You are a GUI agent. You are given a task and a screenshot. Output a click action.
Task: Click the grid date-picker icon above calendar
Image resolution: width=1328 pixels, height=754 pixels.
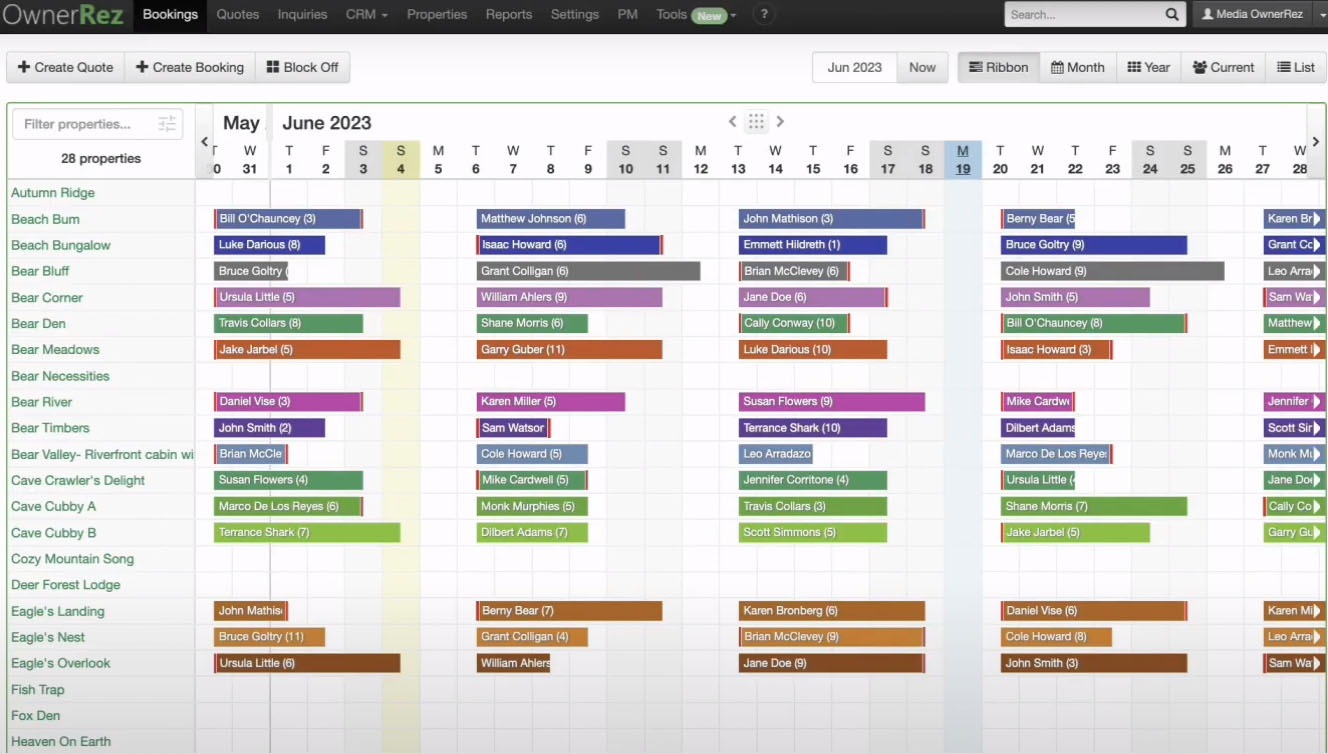tap(756, 121)
